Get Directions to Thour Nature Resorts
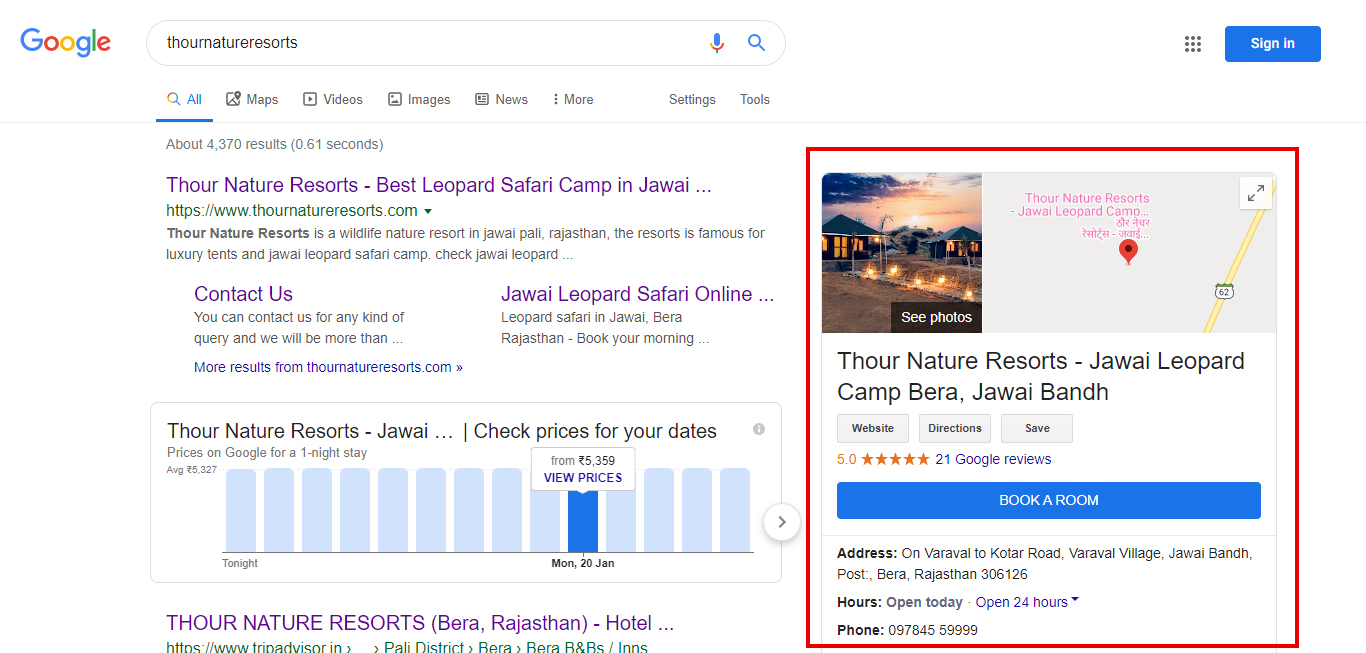Viewport: 1366px width, 653px height. pyautogui.click(x=955, y=428)
